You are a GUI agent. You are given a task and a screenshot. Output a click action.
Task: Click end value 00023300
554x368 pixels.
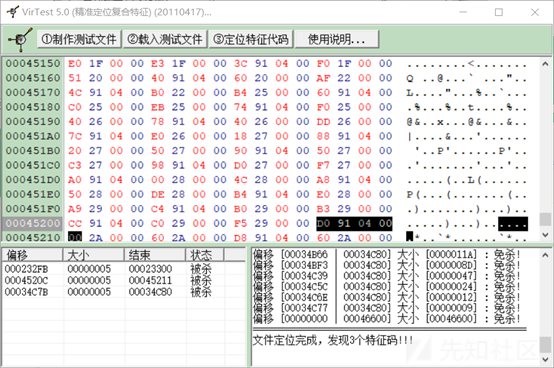coord(150,269)
